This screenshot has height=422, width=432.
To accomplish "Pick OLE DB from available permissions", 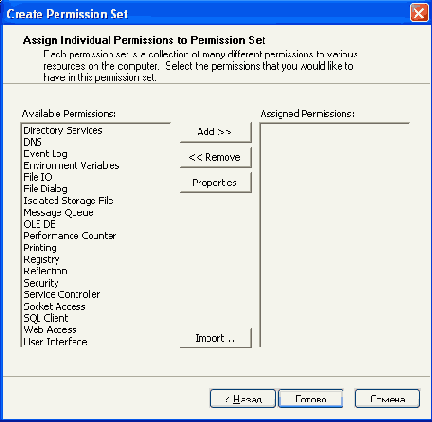I will [x=39, y=224].
